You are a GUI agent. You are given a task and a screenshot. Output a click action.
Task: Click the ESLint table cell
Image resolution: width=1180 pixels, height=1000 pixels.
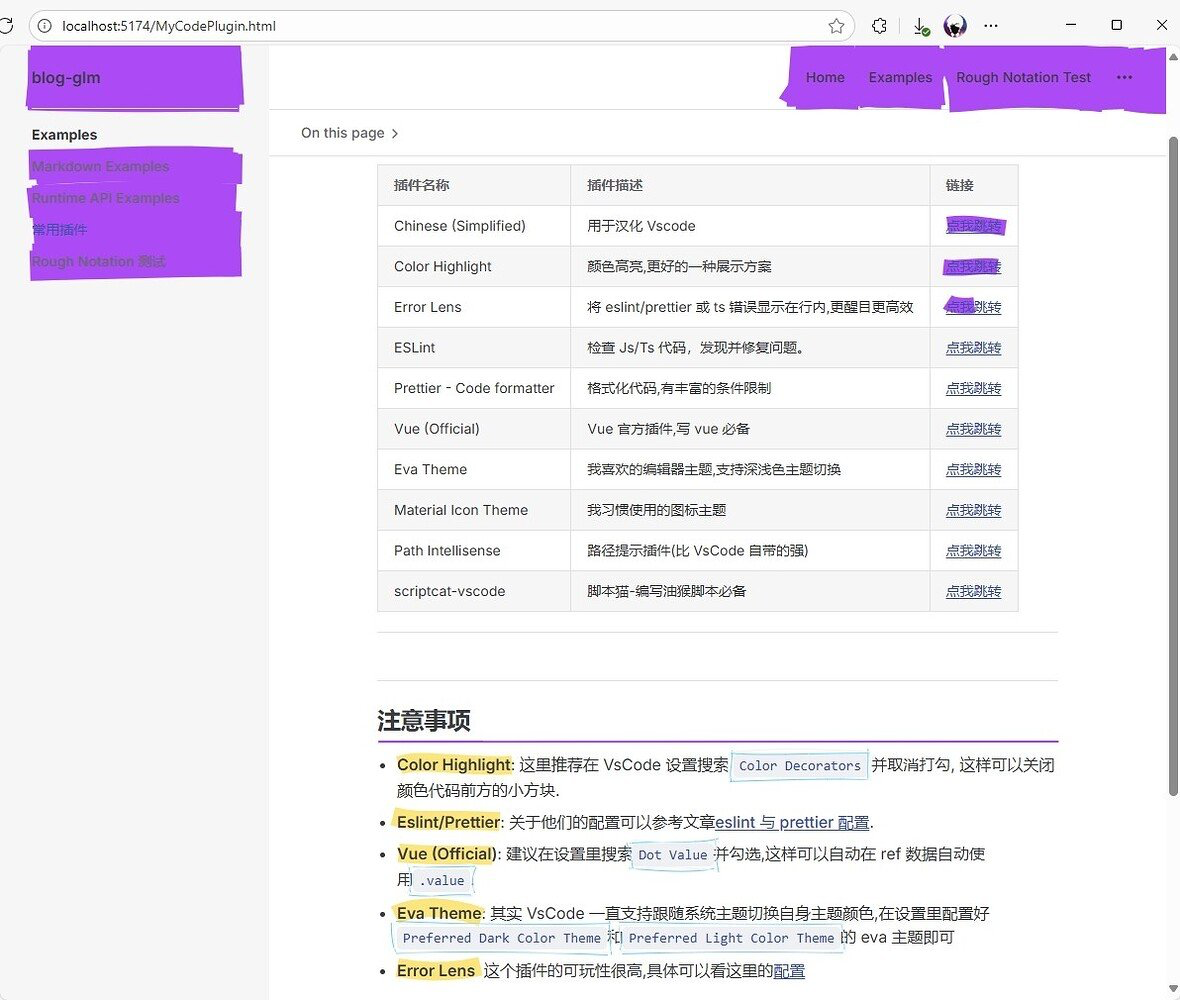pyautogui.click(x=474, y=348)
